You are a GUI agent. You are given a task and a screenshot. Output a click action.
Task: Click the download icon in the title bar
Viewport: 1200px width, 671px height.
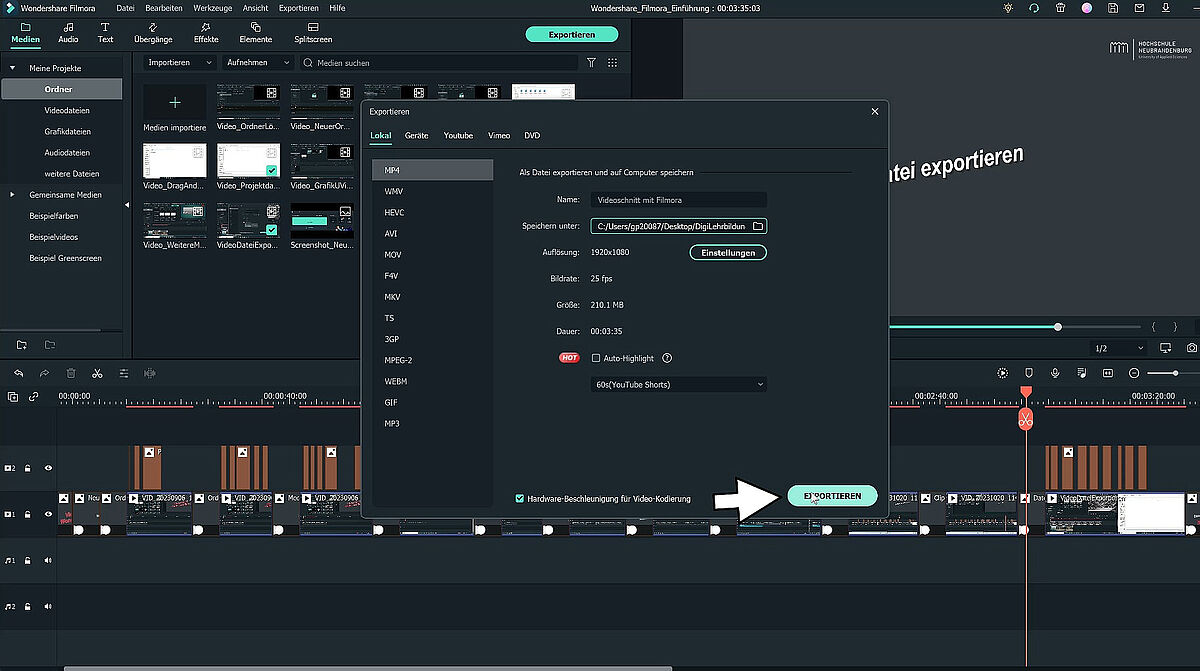1166,7
